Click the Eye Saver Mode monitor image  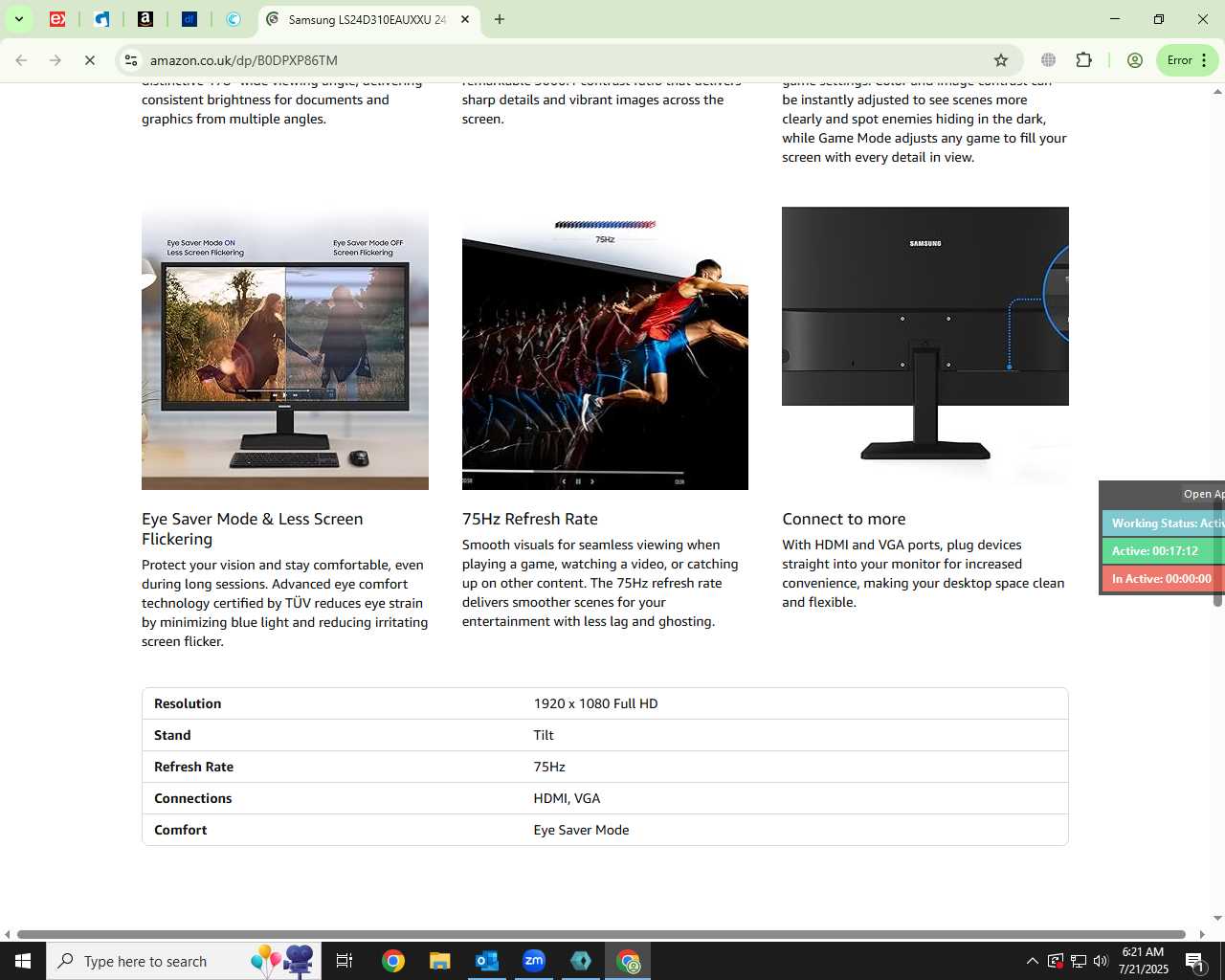[x=285, y=348]
